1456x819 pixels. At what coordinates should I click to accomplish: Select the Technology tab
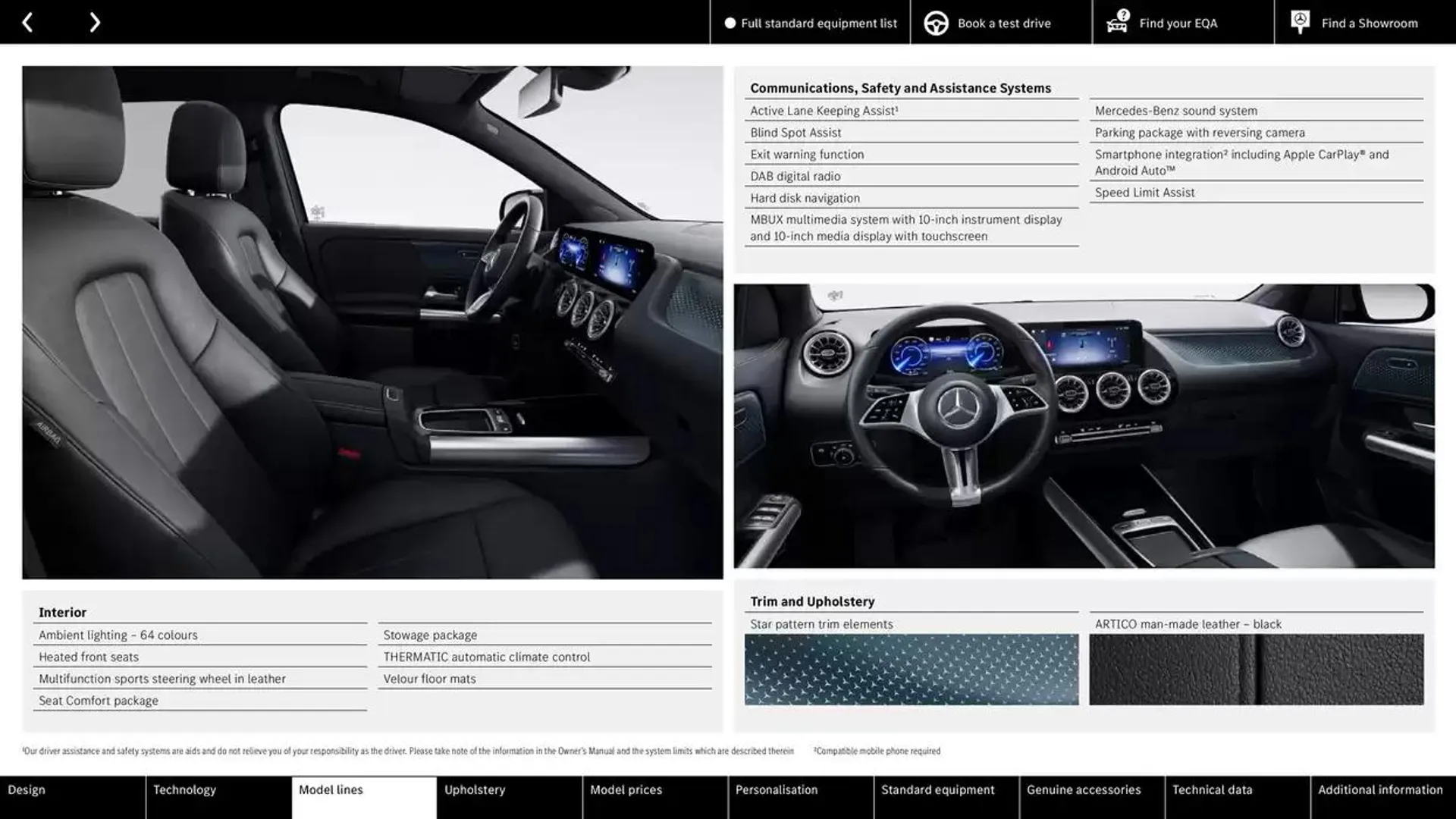[184, 790]
